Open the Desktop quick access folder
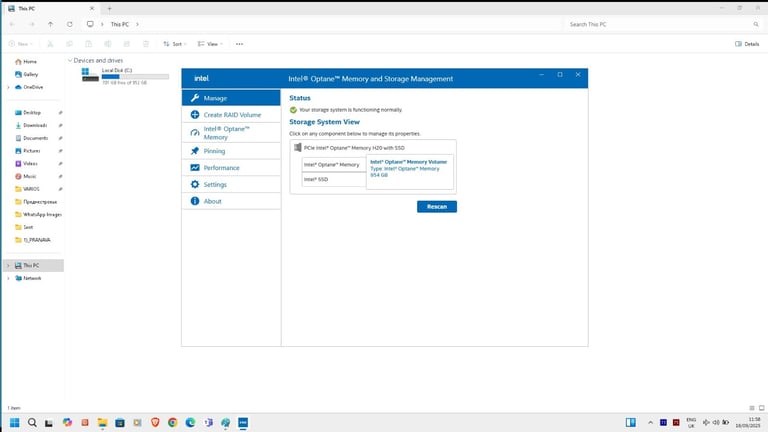768x432 pixels. [x=32, y=112]
